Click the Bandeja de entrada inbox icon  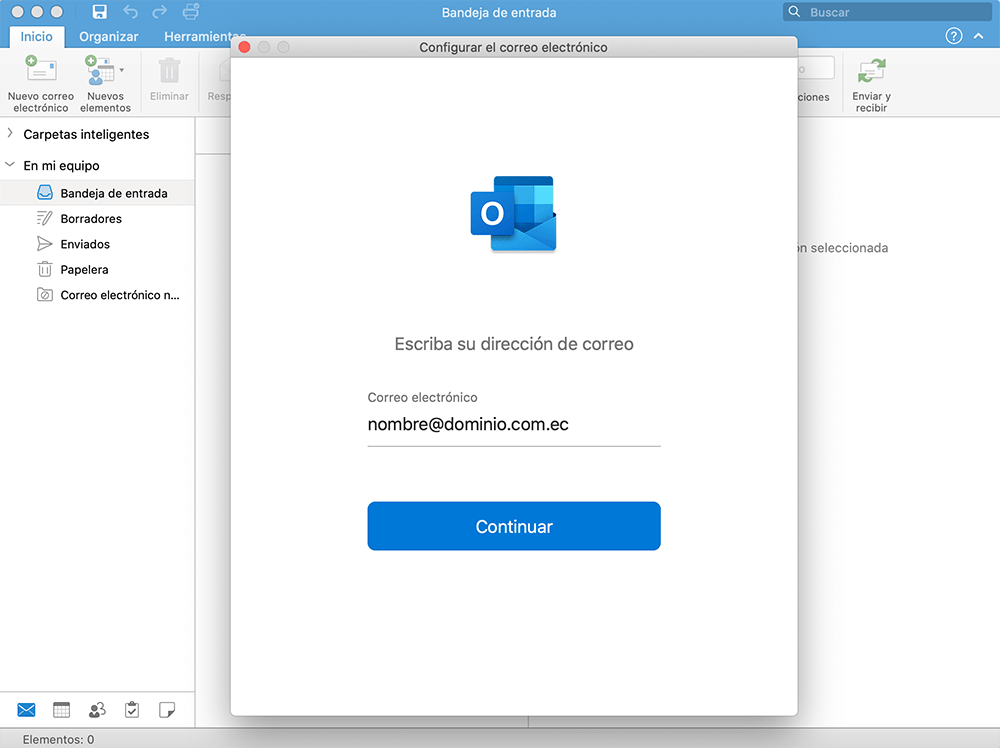(45, 193)
